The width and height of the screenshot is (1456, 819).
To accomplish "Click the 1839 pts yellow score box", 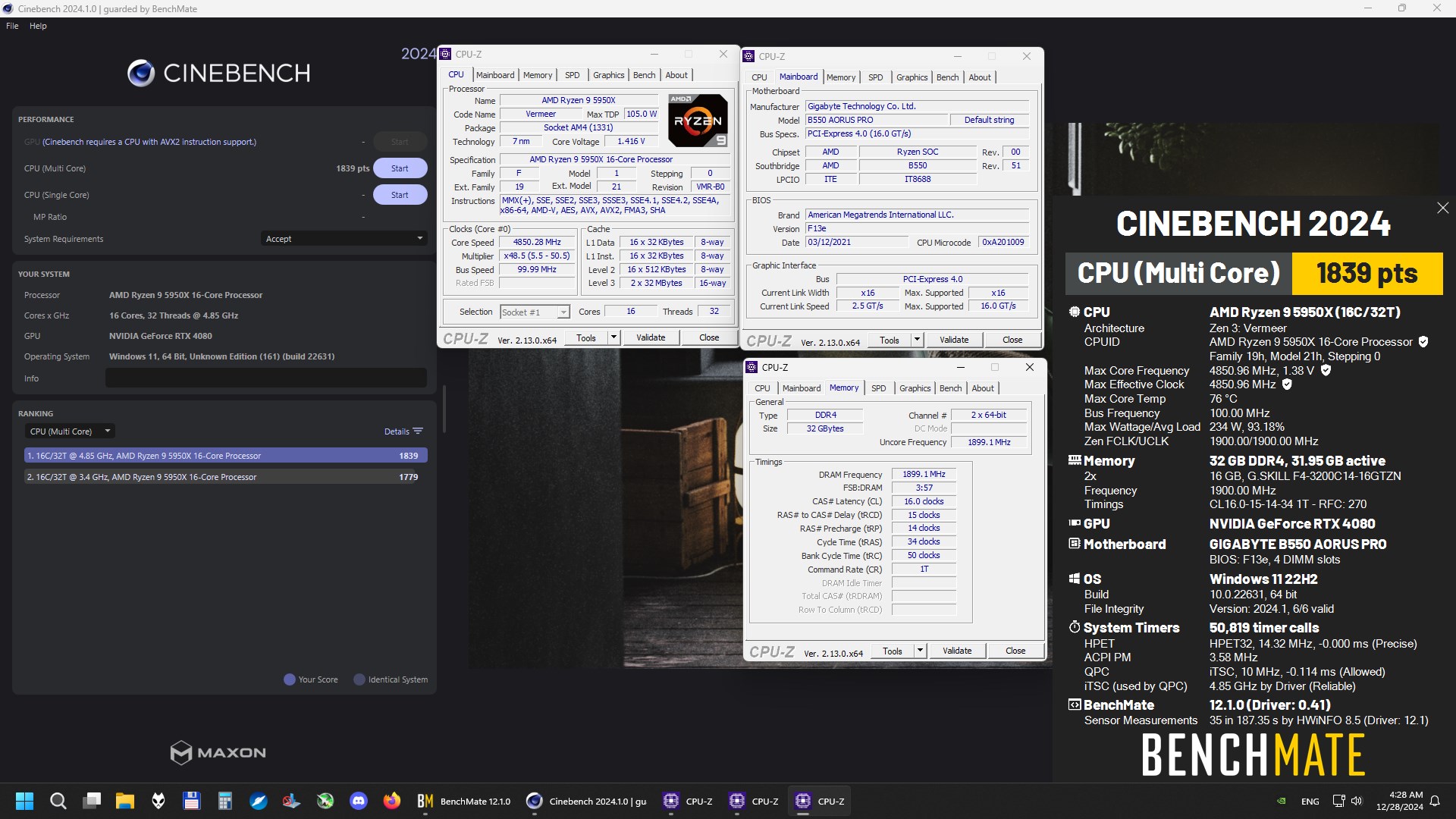I will [1367, 273].
